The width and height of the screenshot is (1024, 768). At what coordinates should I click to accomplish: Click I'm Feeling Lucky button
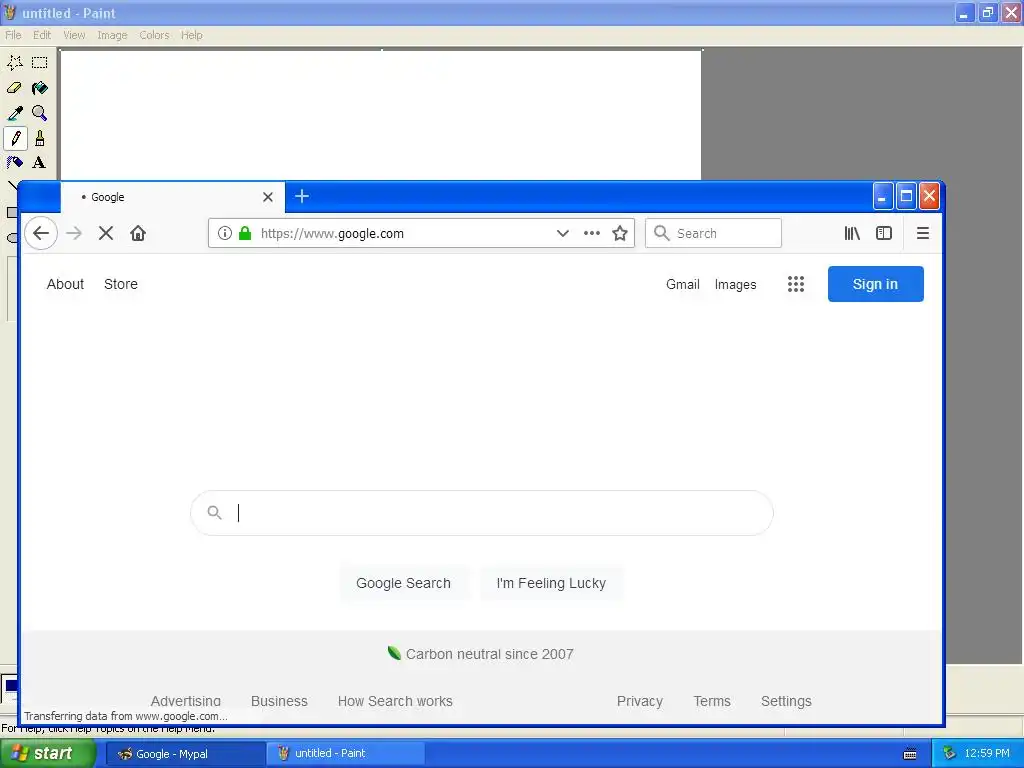pyautogui.click(x=551, y=583)
